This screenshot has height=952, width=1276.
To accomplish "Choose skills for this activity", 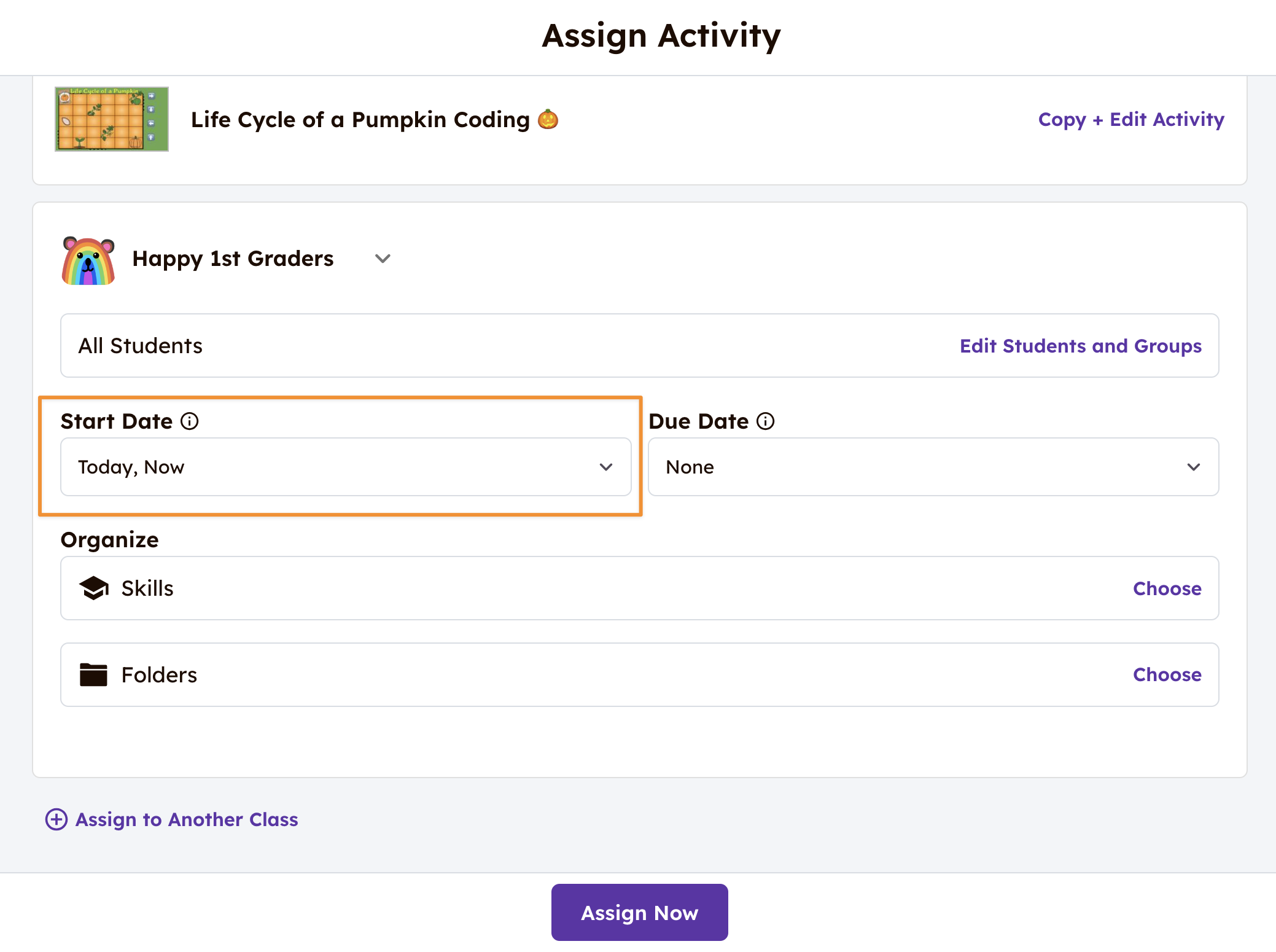I will [x=1167, y=588].
